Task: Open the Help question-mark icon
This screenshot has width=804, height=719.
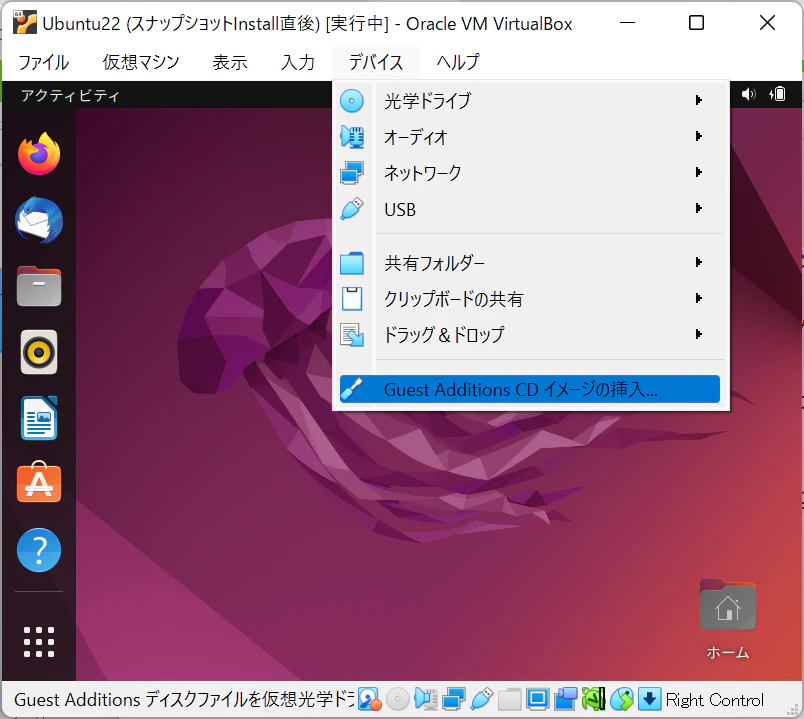Action: 39,550
